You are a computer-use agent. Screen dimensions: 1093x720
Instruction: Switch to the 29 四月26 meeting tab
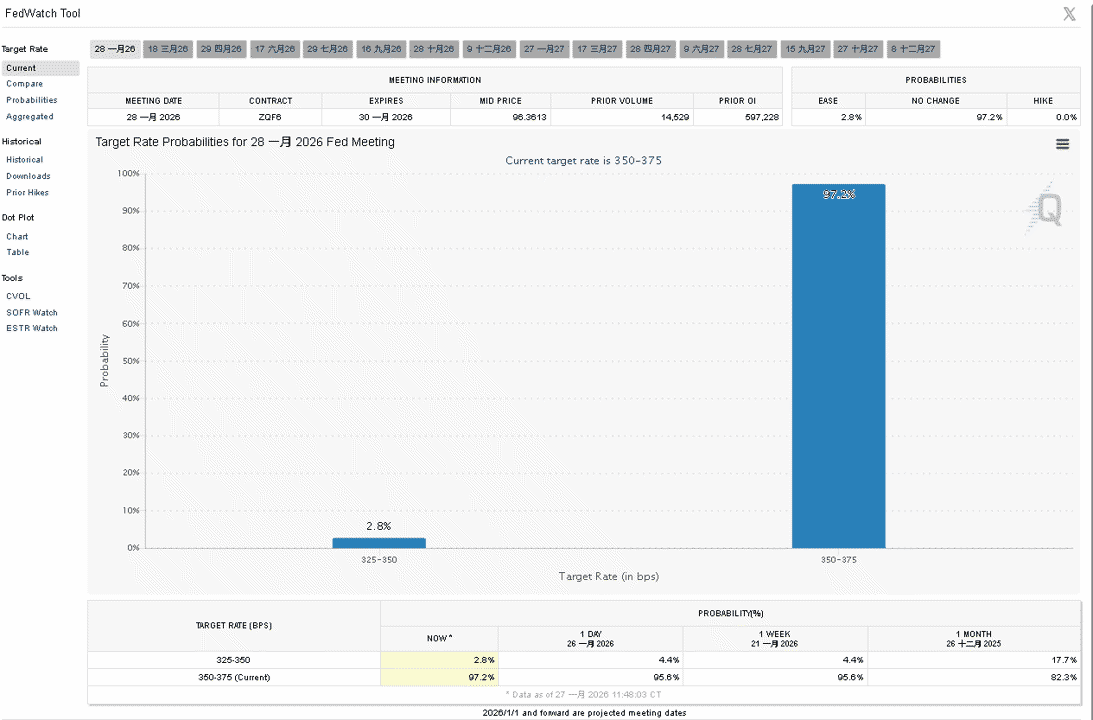coord(221,49)
